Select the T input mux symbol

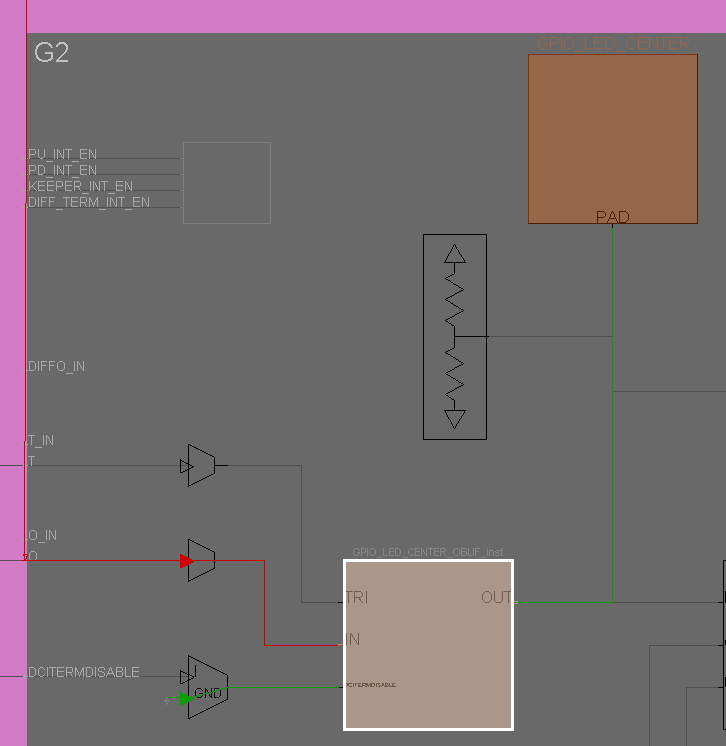tap(201, 465)
